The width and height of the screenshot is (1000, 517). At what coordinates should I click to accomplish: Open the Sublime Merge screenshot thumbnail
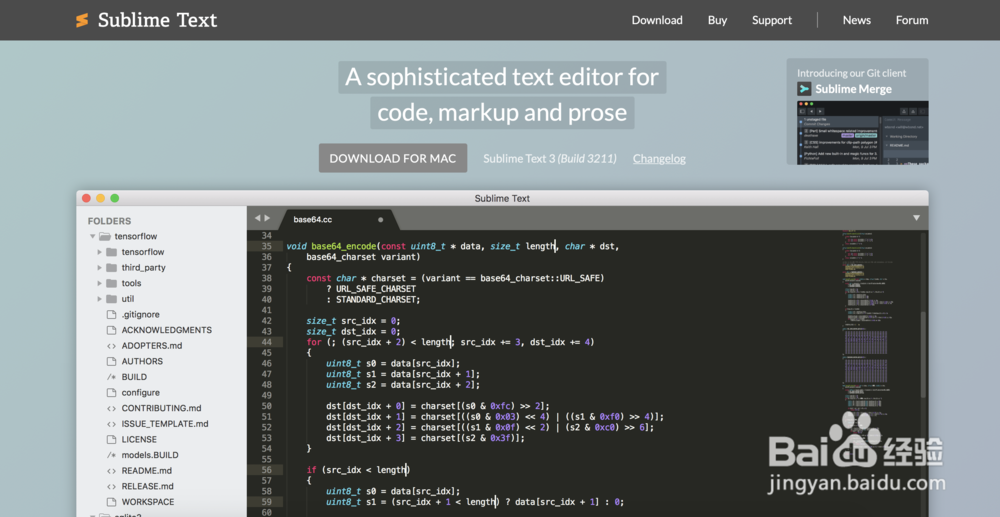[x=862, y=132]
